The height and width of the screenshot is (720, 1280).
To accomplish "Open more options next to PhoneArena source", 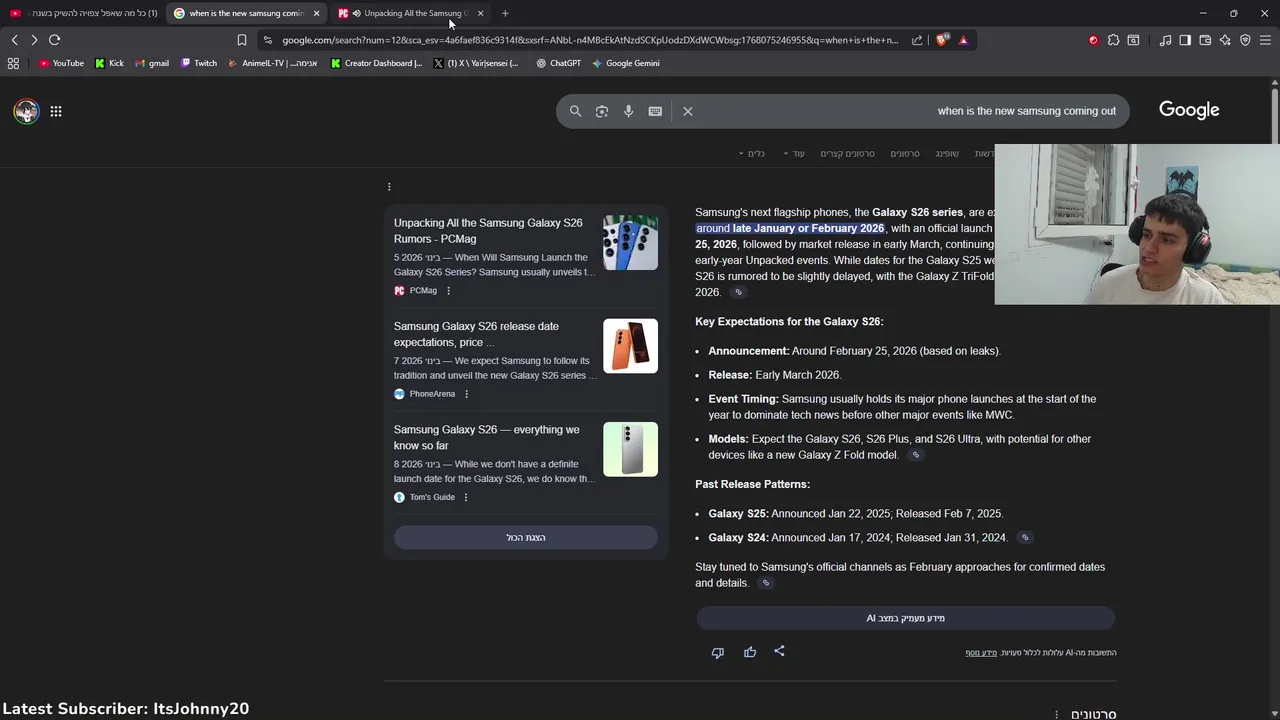I will (466, 394).
